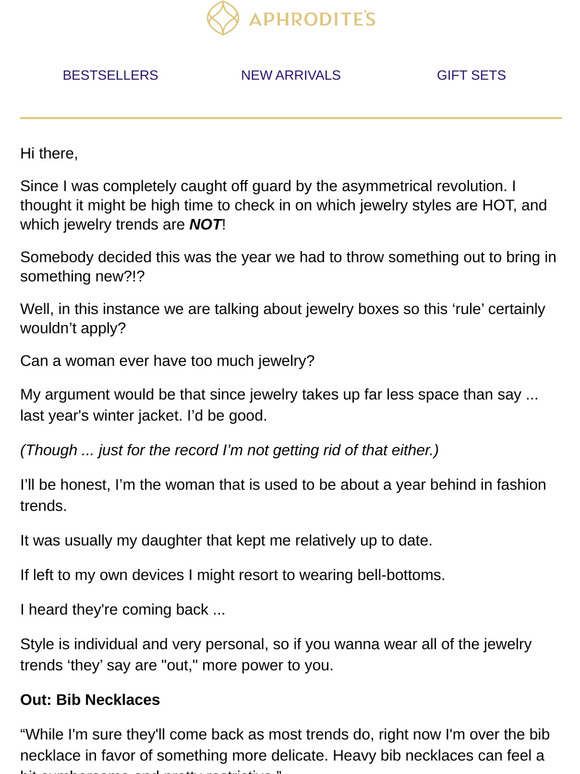Click the sentence mentioning bell-bottoms
Viewport: 580px width, 774px height.
[232, 575]
